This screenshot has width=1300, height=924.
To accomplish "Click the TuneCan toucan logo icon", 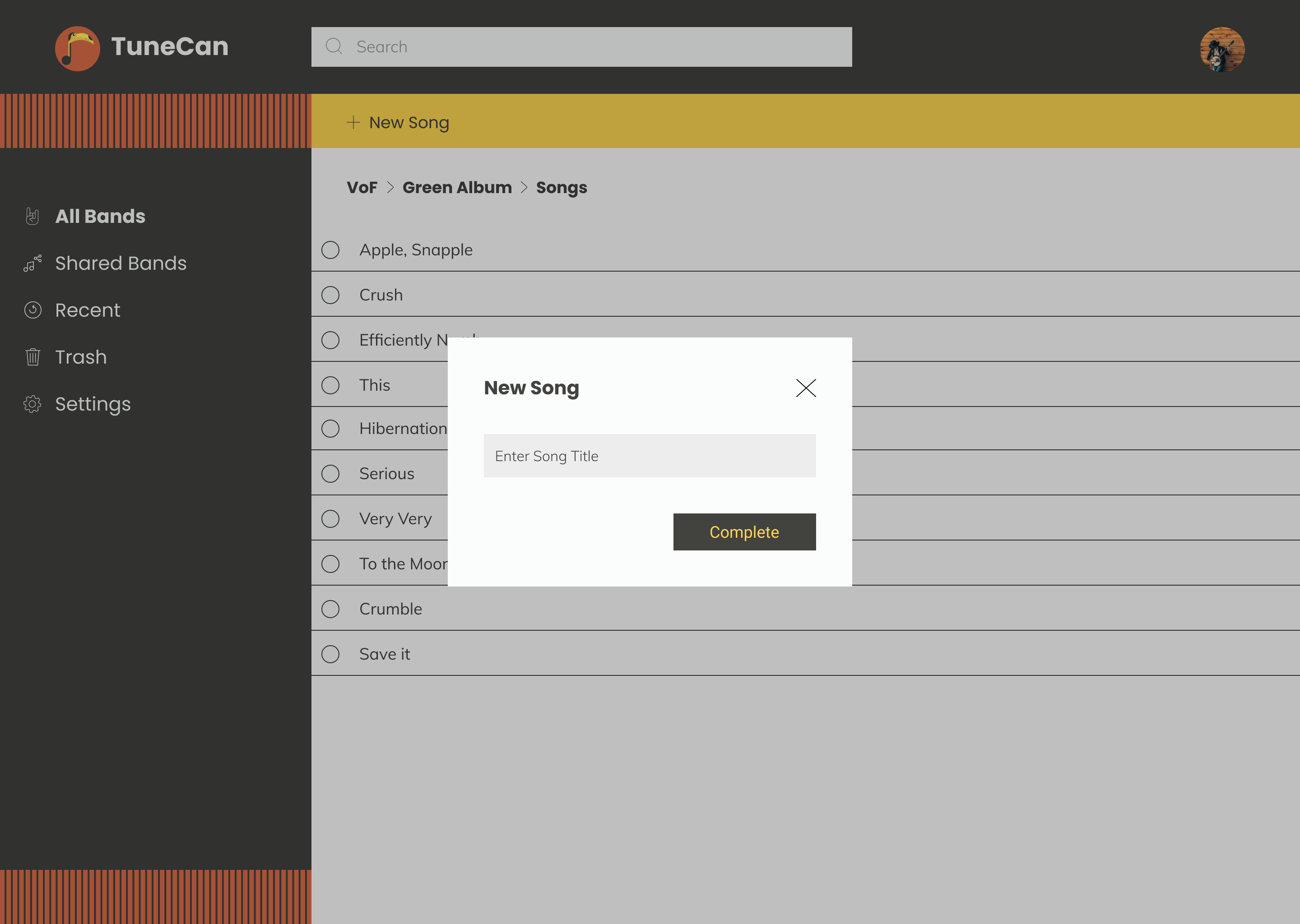I will (77, 48).
